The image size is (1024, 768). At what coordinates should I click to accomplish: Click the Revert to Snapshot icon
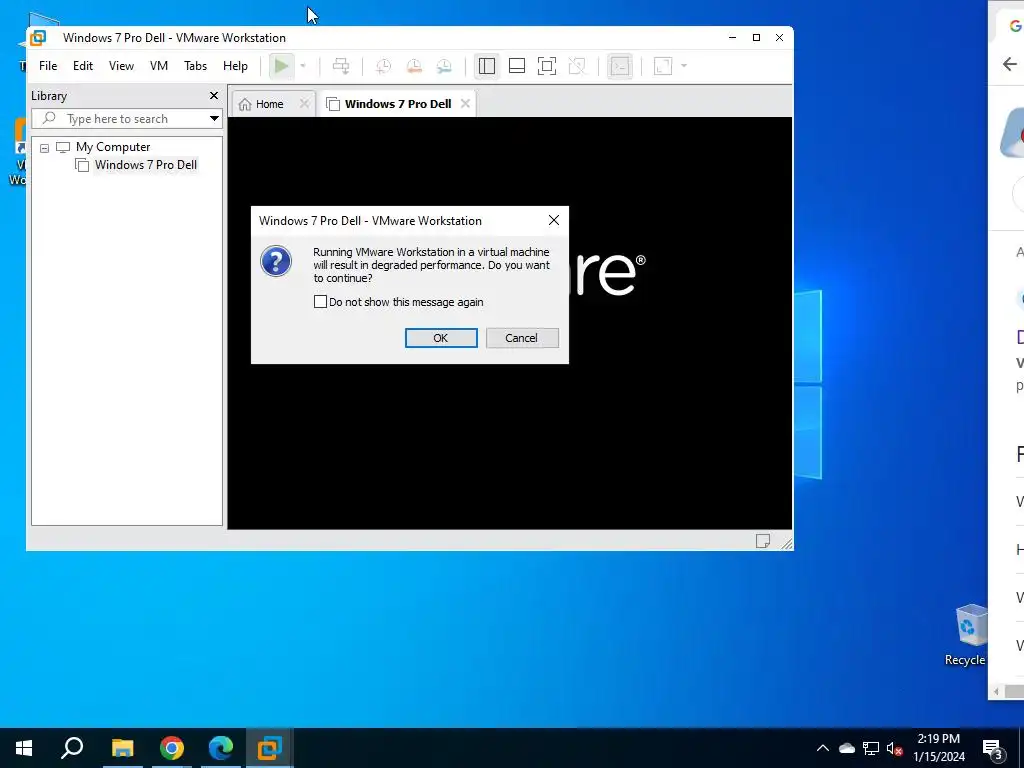point(414,66)
